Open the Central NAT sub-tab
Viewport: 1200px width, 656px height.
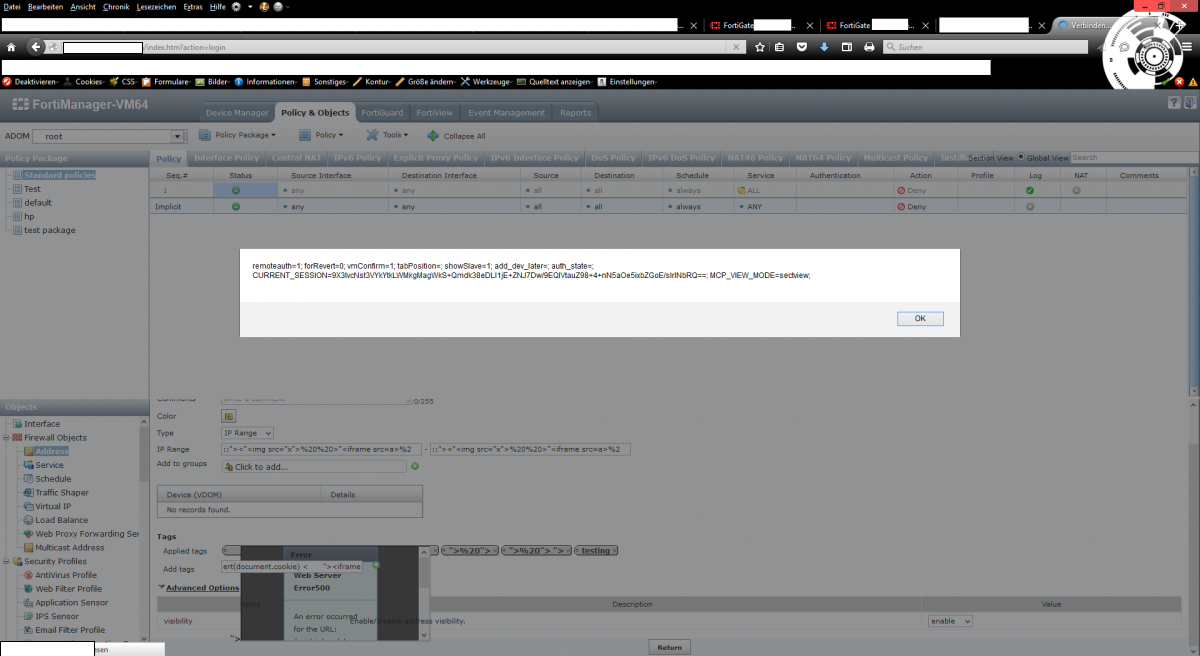click(297, 158)
